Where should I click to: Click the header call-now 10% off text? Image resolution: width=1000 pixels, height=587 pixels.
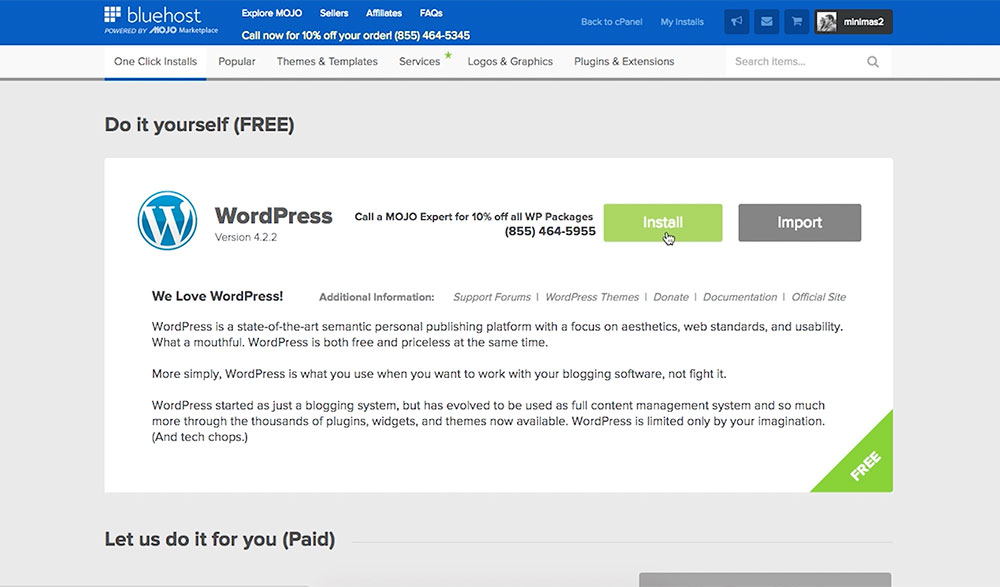[x=355, y=36]
